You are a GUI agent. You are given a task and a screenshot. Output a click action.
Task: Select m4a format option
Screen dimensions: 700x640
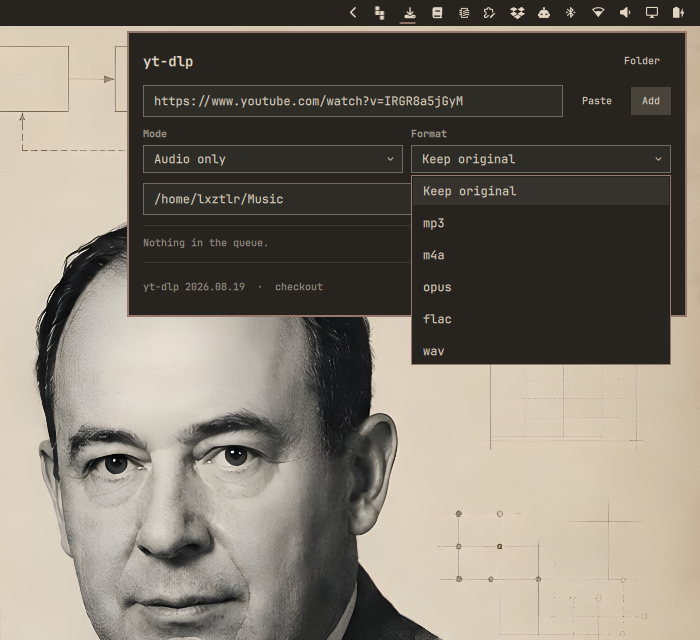pyautogui.click(x=541, y=255)
